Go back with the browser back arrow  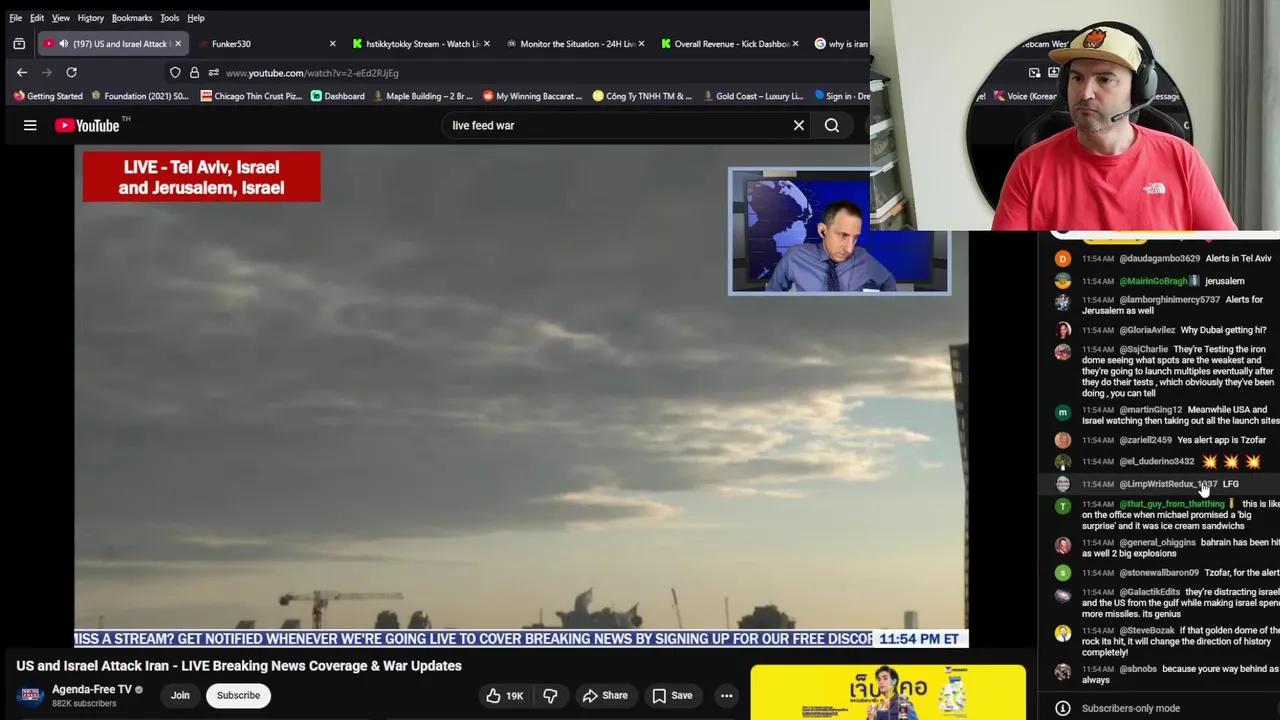pyautogui.click(x=22, y=72)
